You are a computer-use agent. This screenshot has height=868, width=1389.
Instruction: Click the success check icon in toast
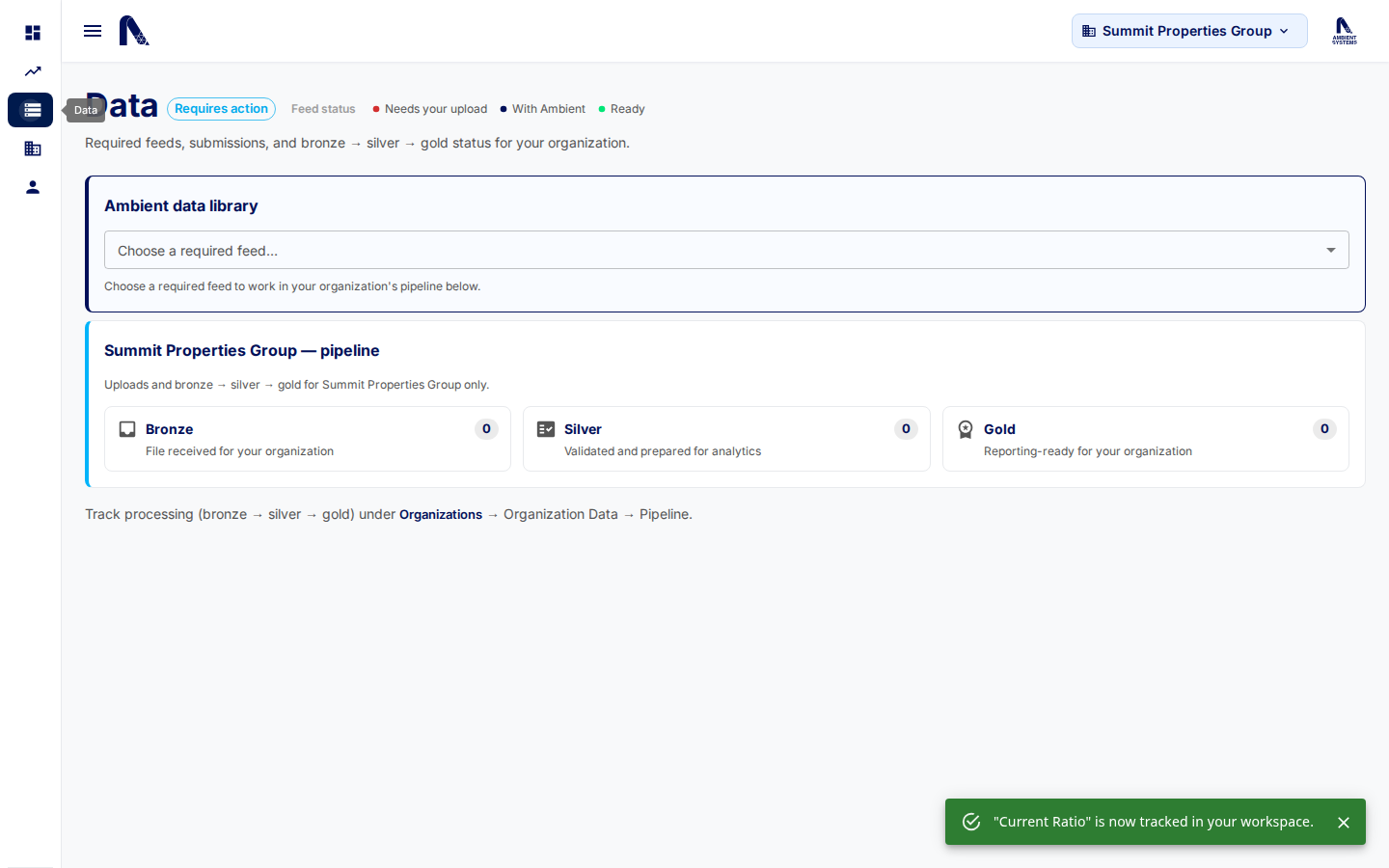pyautogui.click(x=971, y=822)
